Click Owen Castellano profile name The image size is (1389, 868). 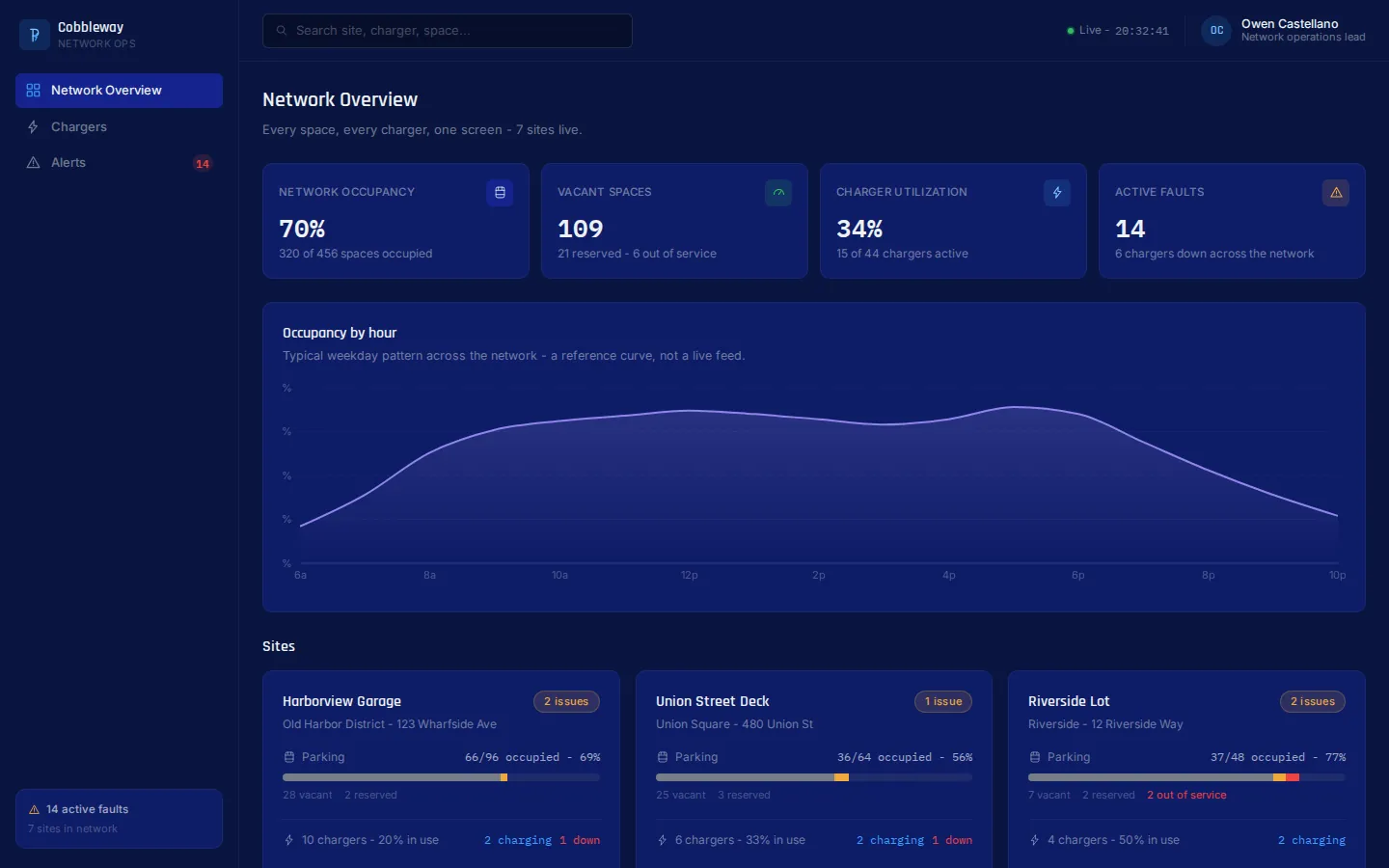(1290, 24)
